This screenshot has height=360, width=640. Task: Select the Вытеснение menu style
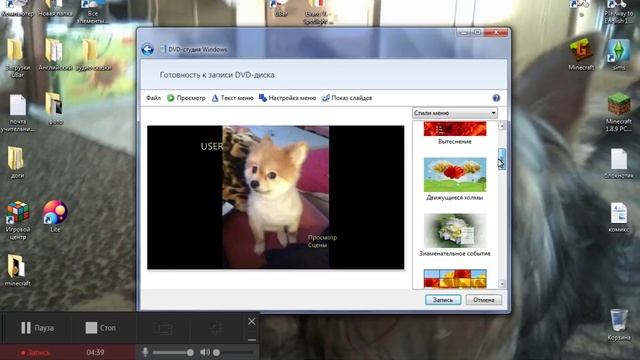(455, 133)
